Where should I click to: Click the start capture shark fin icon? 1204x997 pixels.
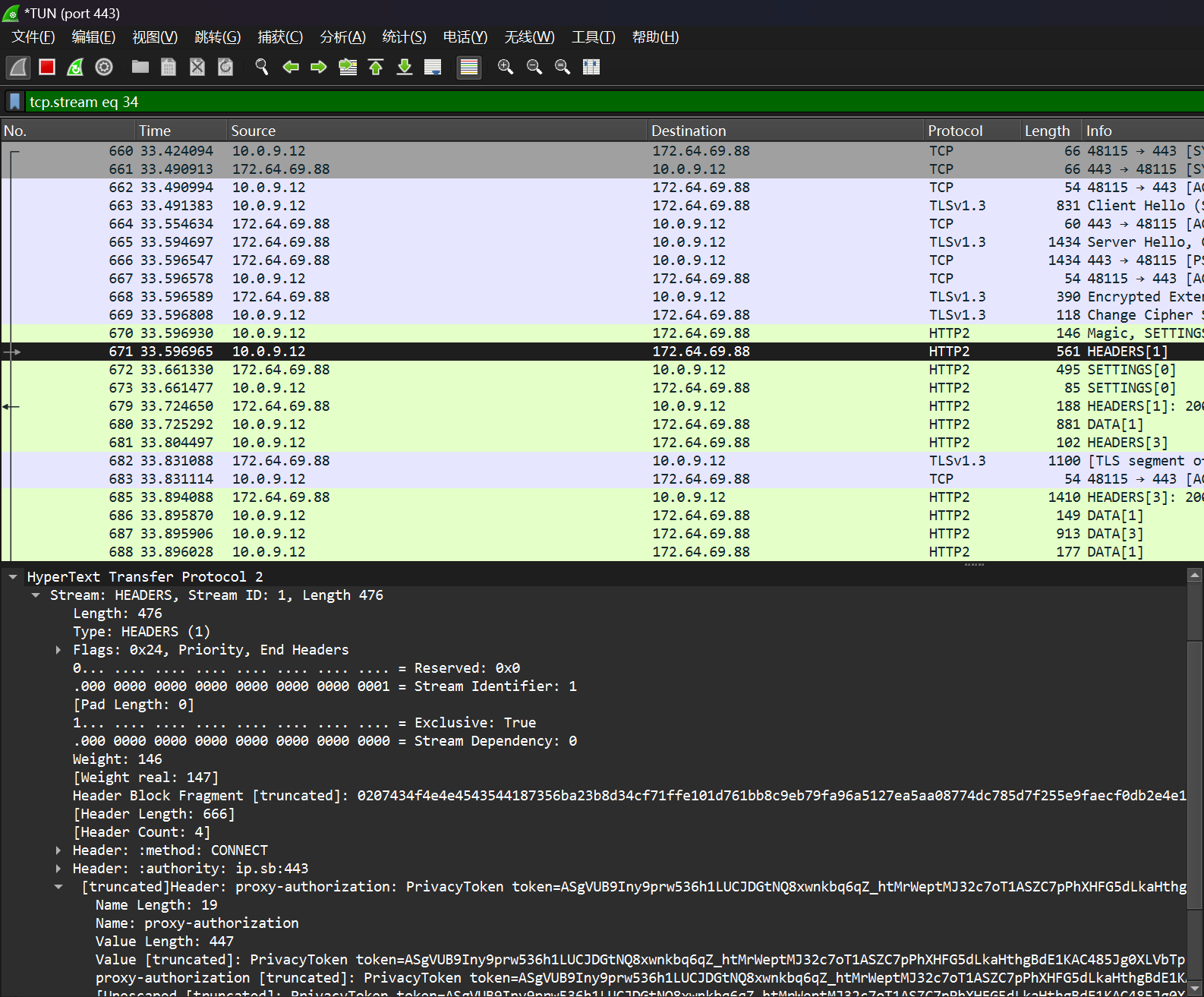click(18, 67)
